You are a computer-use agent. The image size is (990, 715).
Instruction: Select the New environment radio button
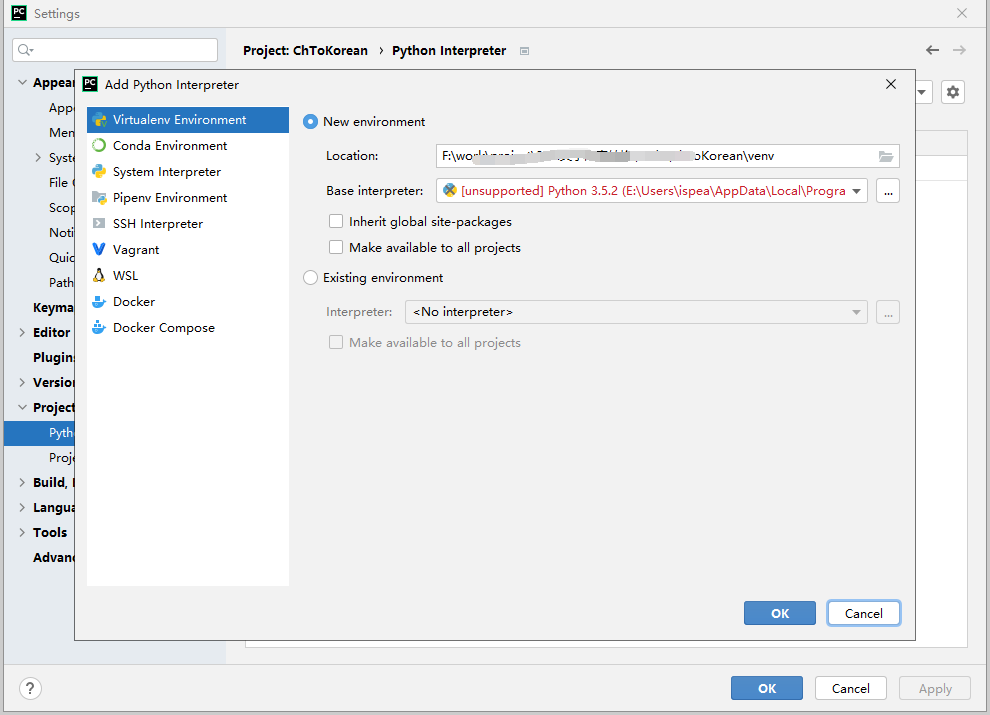pos(310,122)
